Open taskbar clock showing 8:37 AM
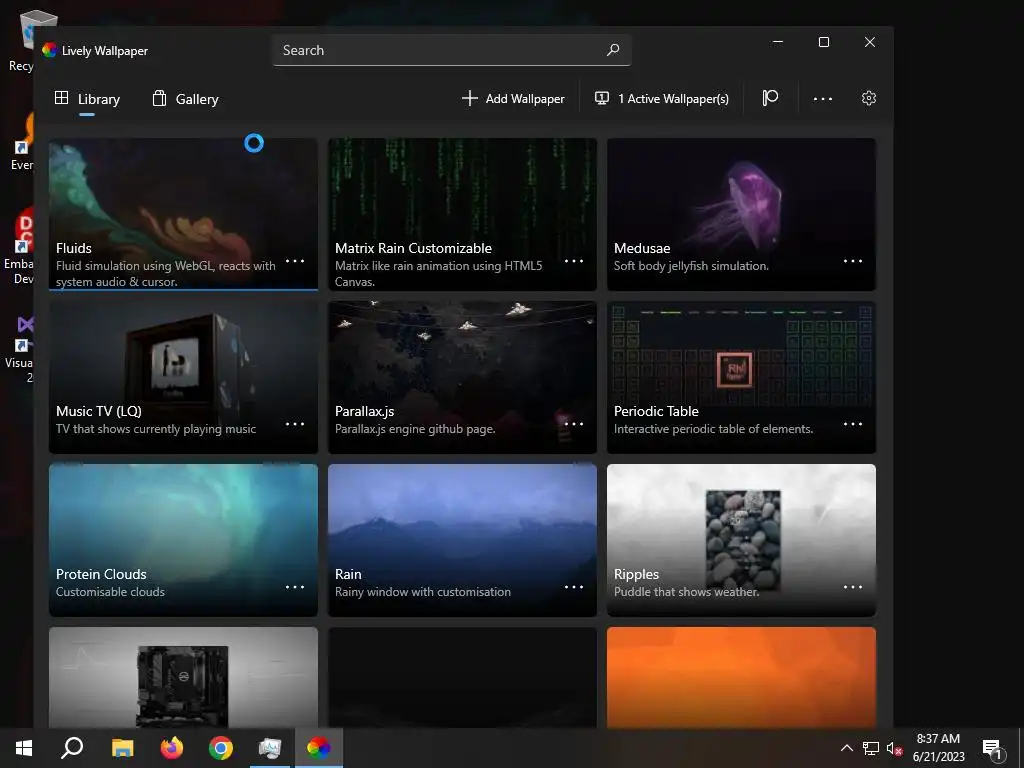 [x=938, y=748]
